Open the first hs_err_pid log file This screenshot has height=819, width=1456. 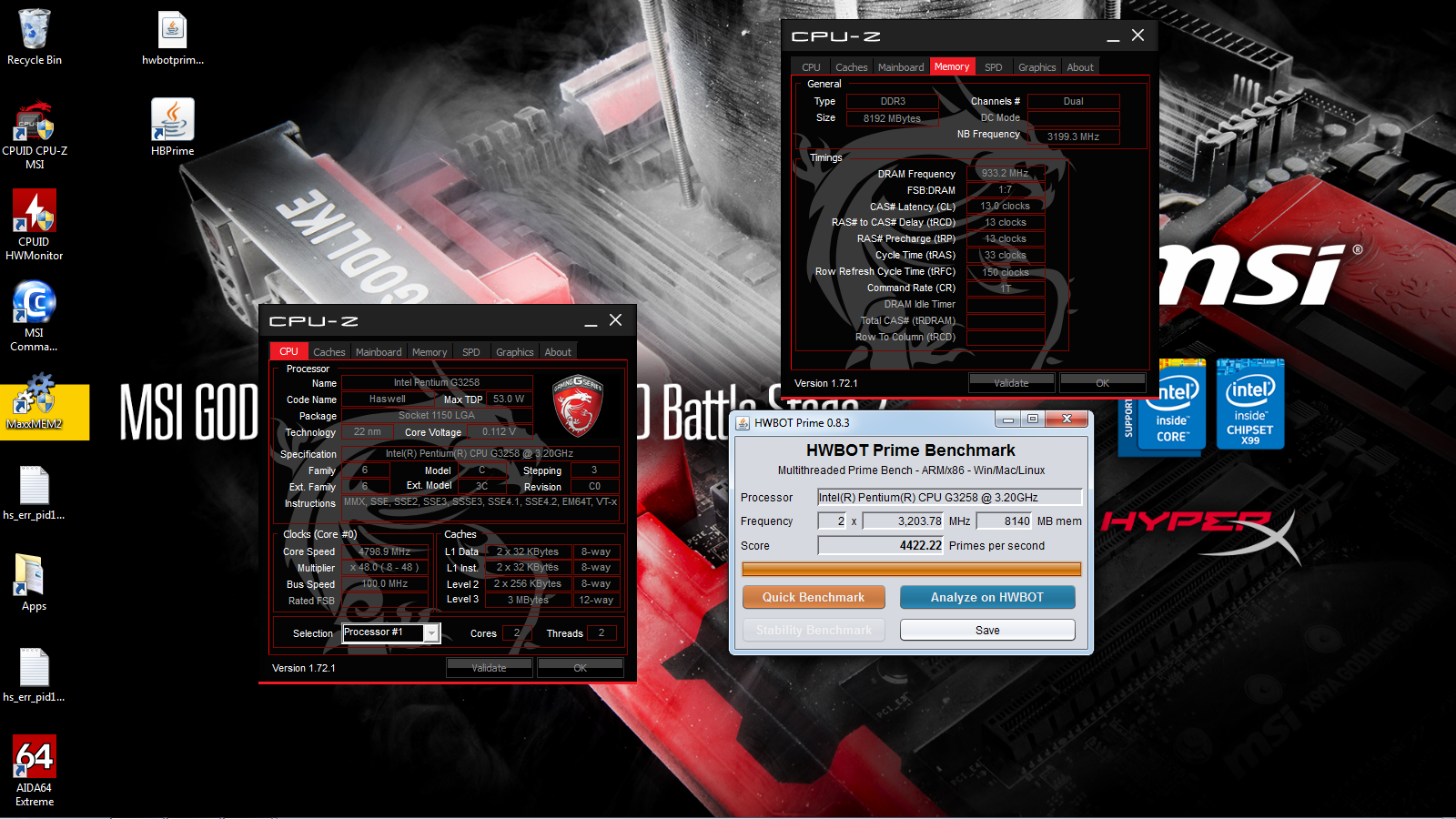[x=35, y=493]
